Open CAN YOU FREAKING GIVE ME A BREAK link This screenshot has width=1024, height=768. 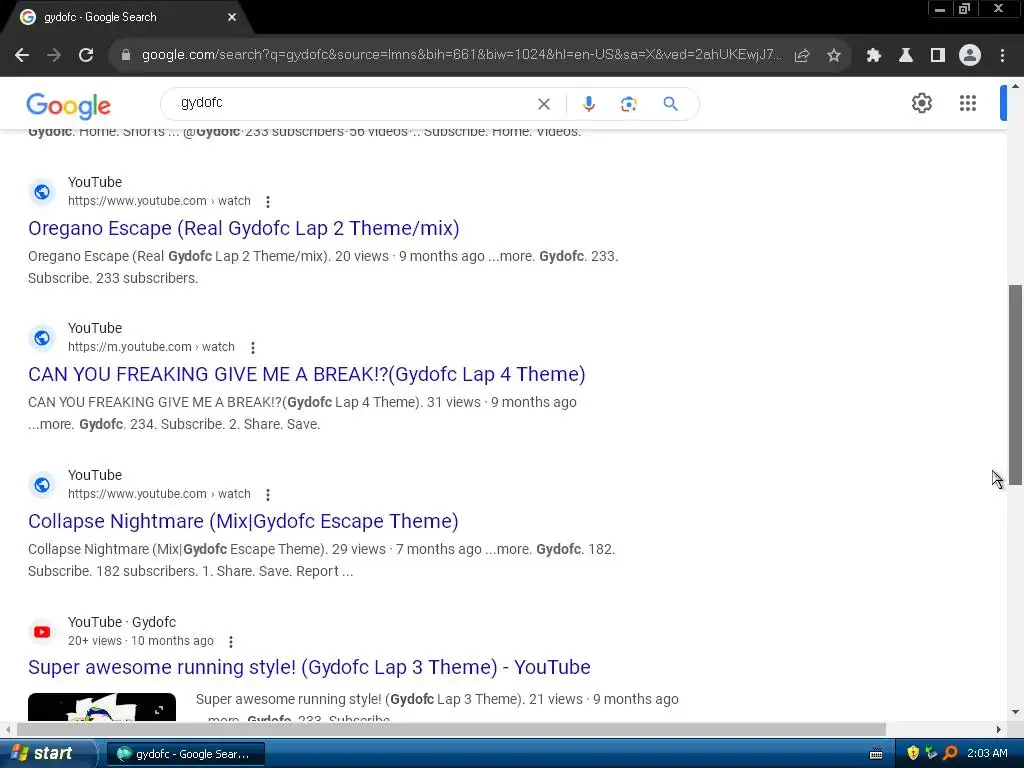point(306,374)
